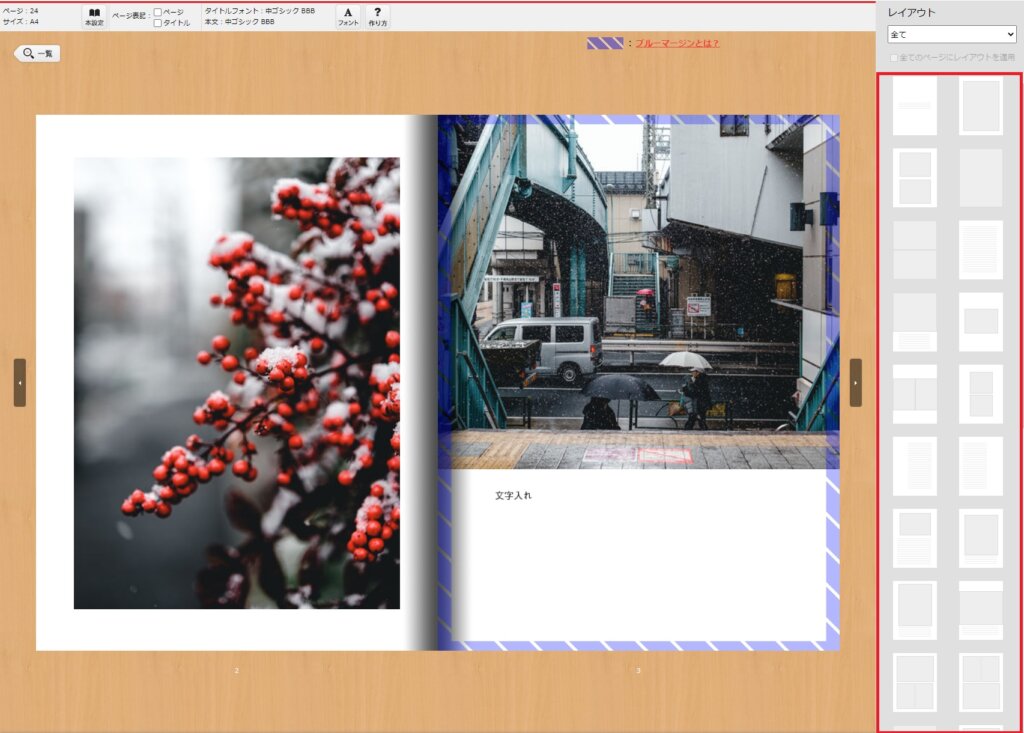
Task: Enable the タイトル display checkbox
Action: point(157,23)
